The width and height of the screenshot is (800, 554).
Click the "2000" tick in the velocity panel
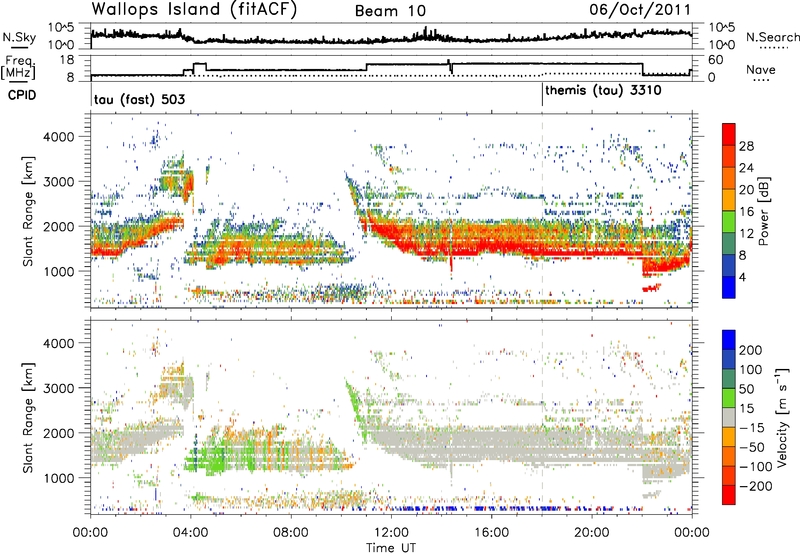click(58, 433)
